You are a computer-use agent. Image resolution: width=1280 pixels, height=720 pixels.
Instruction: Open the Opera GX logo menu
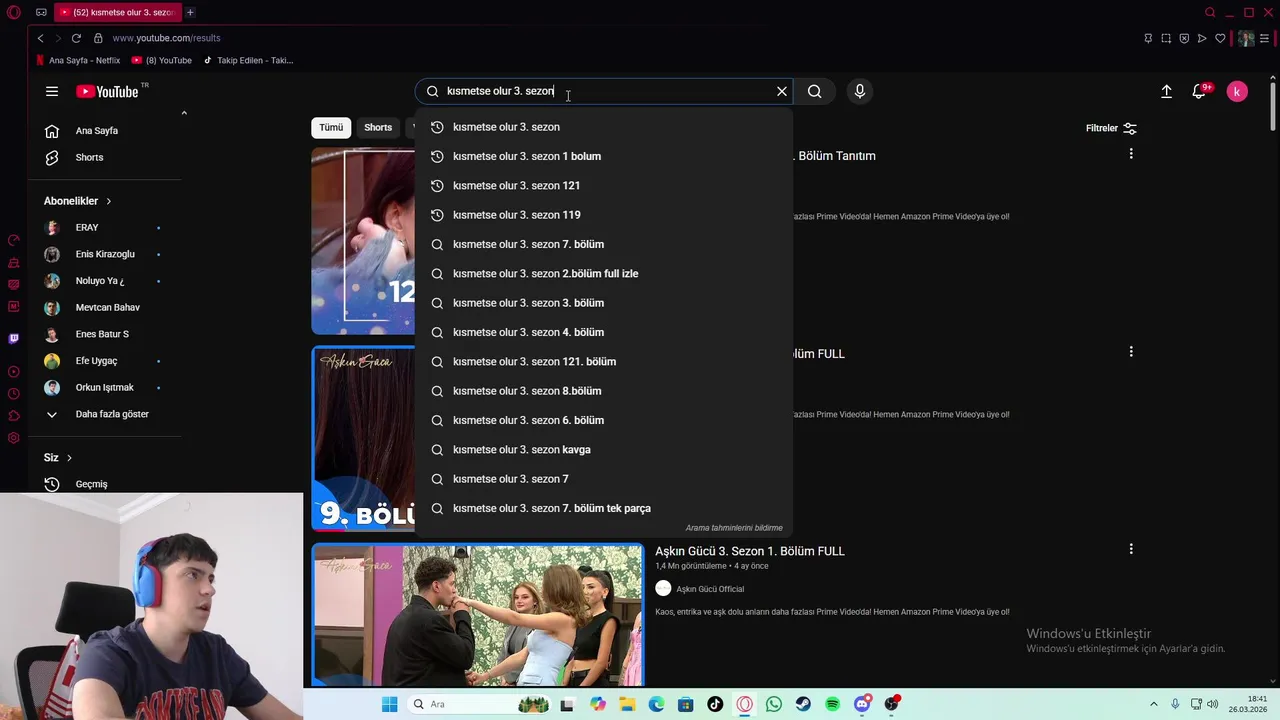coord(14,12)
